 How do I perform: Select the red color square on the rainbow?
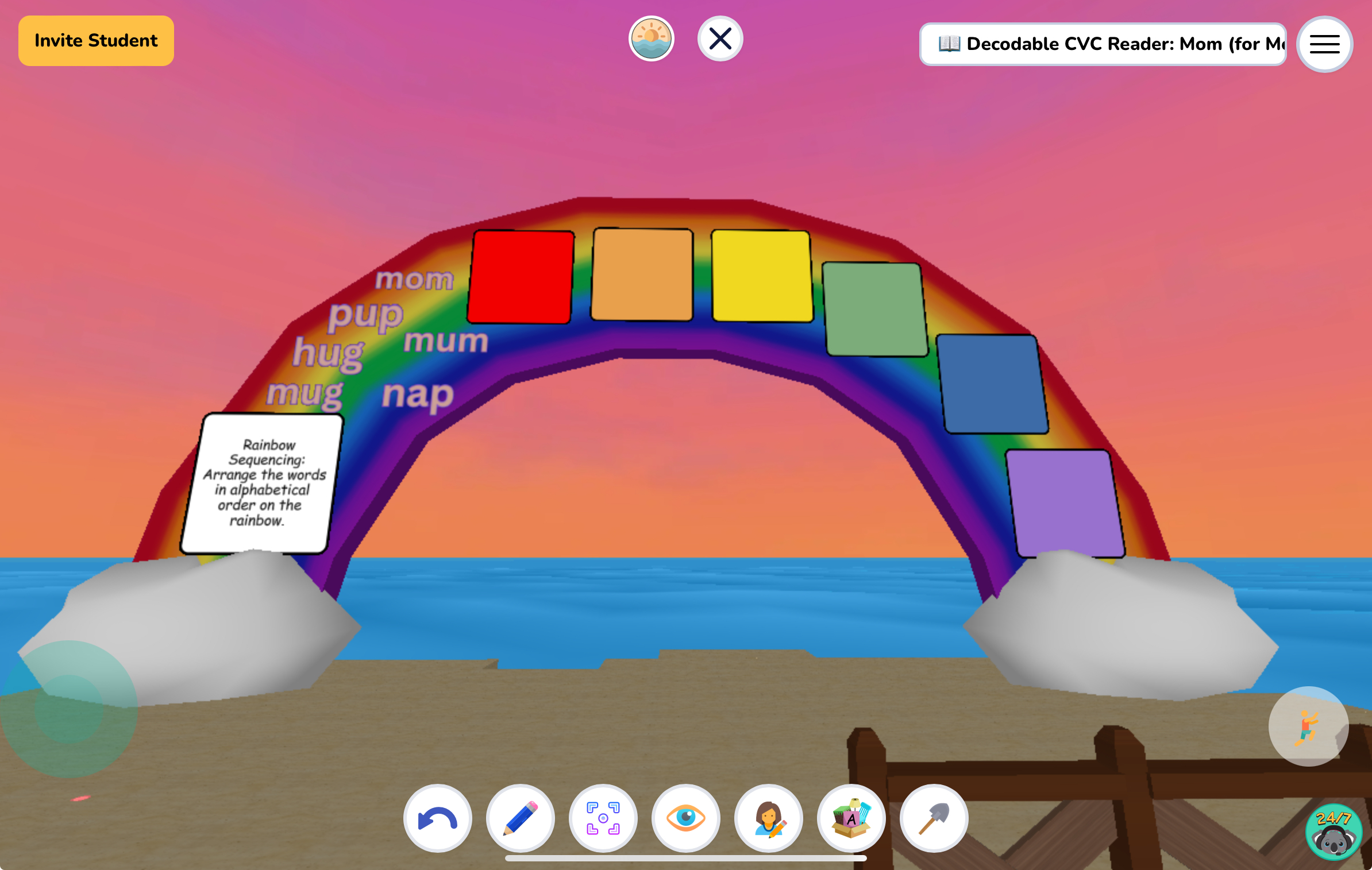pos(520,277)
